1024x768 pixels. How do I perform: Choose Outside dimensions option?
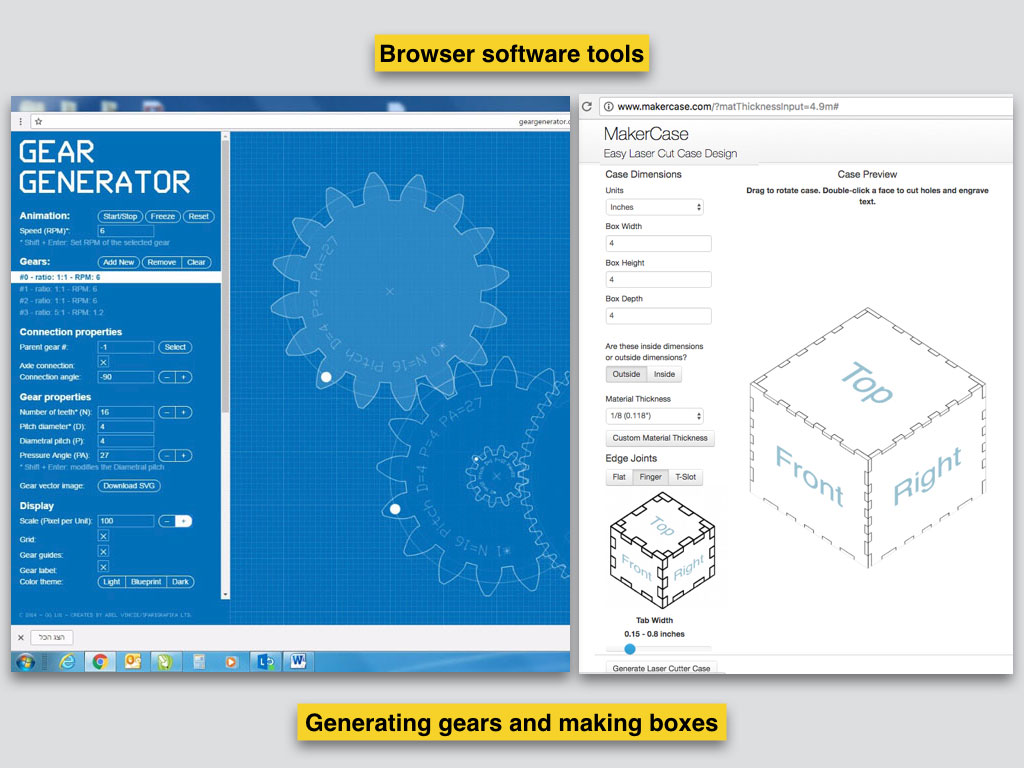(x=626, y=374)
